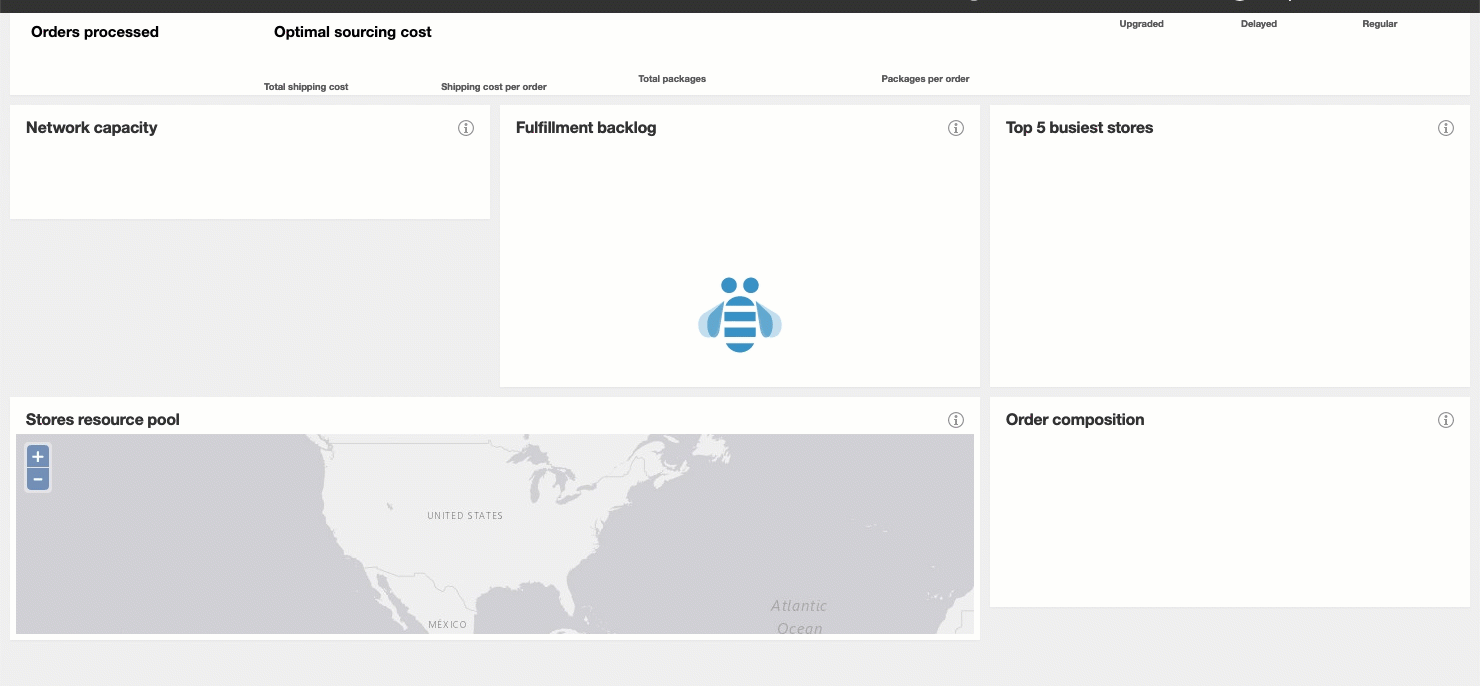Zoom in on the stores map

tap(38, 457)
